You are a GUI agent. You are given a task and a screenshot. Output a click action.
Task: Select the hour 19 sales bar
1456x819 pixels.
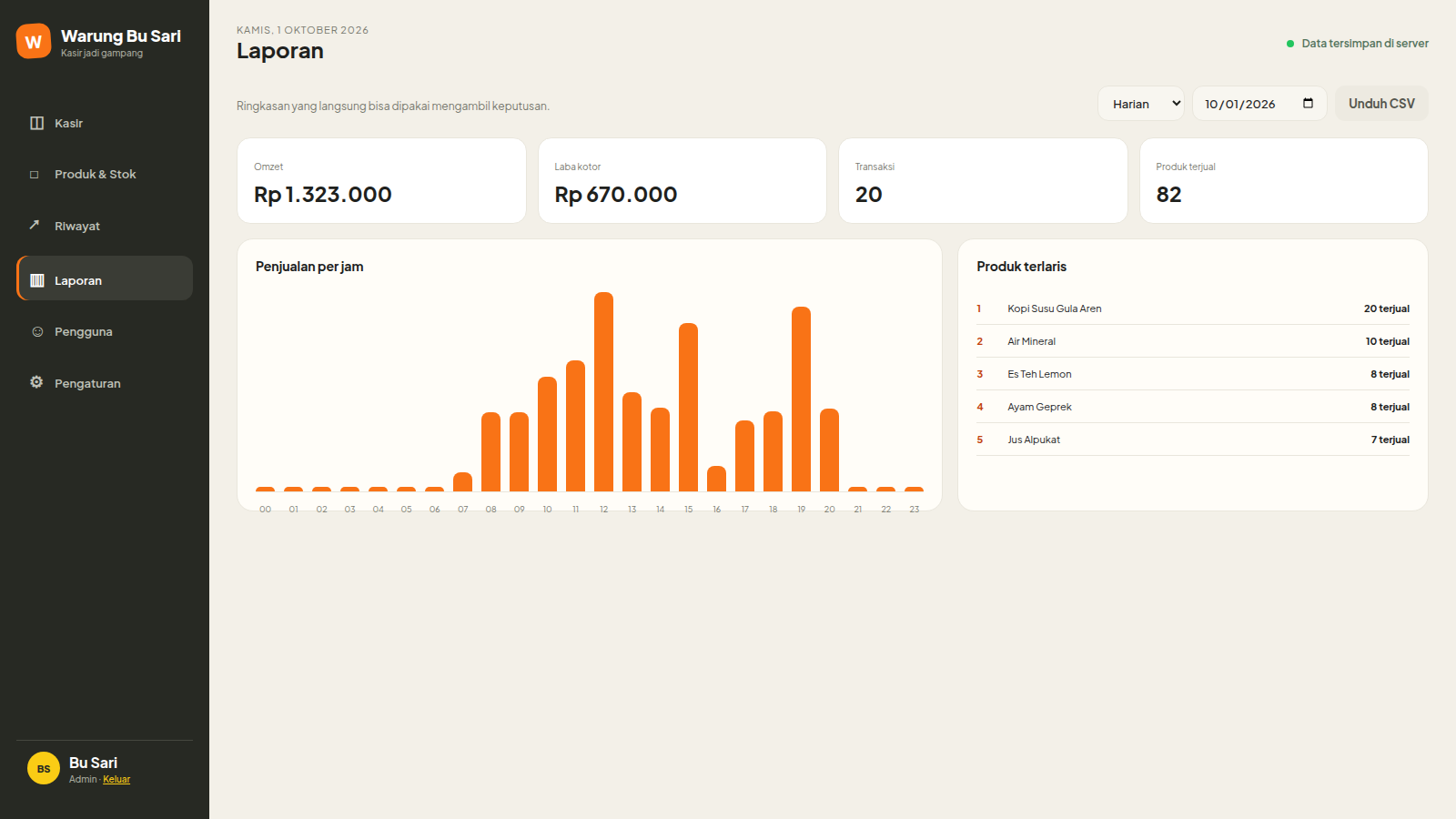tap(801, 399)
